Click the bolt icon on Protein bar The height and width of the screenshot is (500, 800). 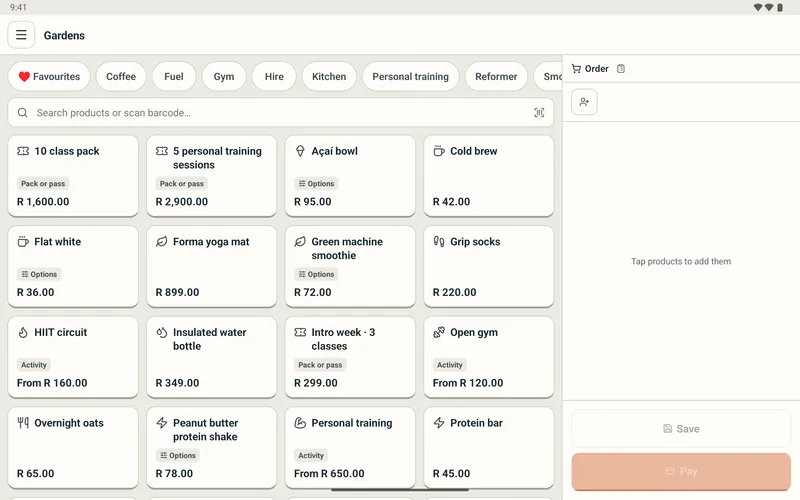439,422
